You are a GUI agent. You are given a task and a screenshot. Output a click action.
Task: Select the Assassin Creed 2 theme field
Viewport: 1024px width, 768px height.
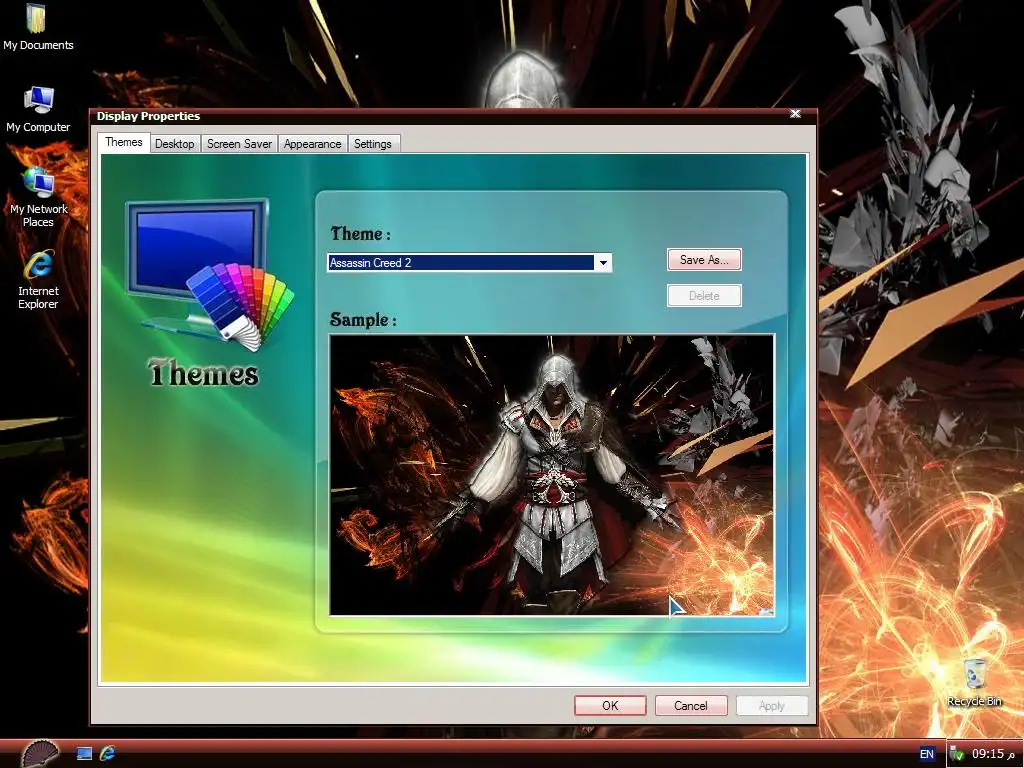tap(469, 263)
